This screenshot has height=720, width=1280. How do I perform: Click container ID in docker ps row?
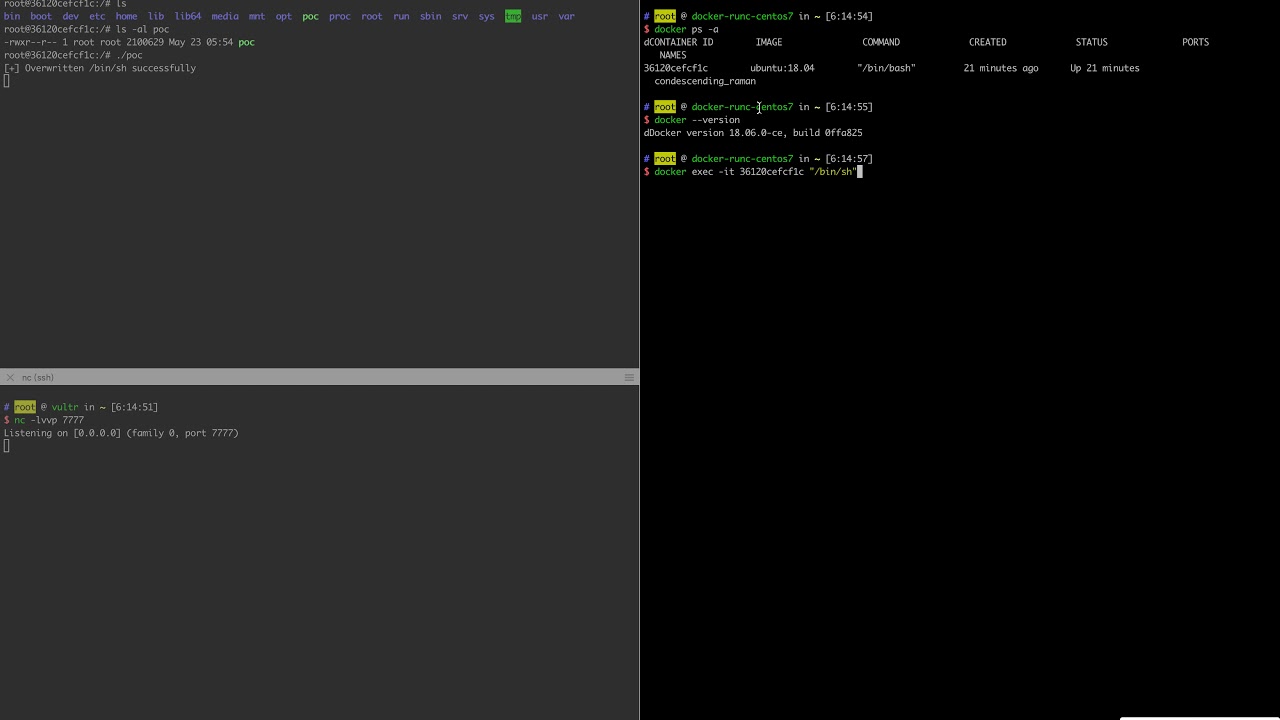(676, 68)
